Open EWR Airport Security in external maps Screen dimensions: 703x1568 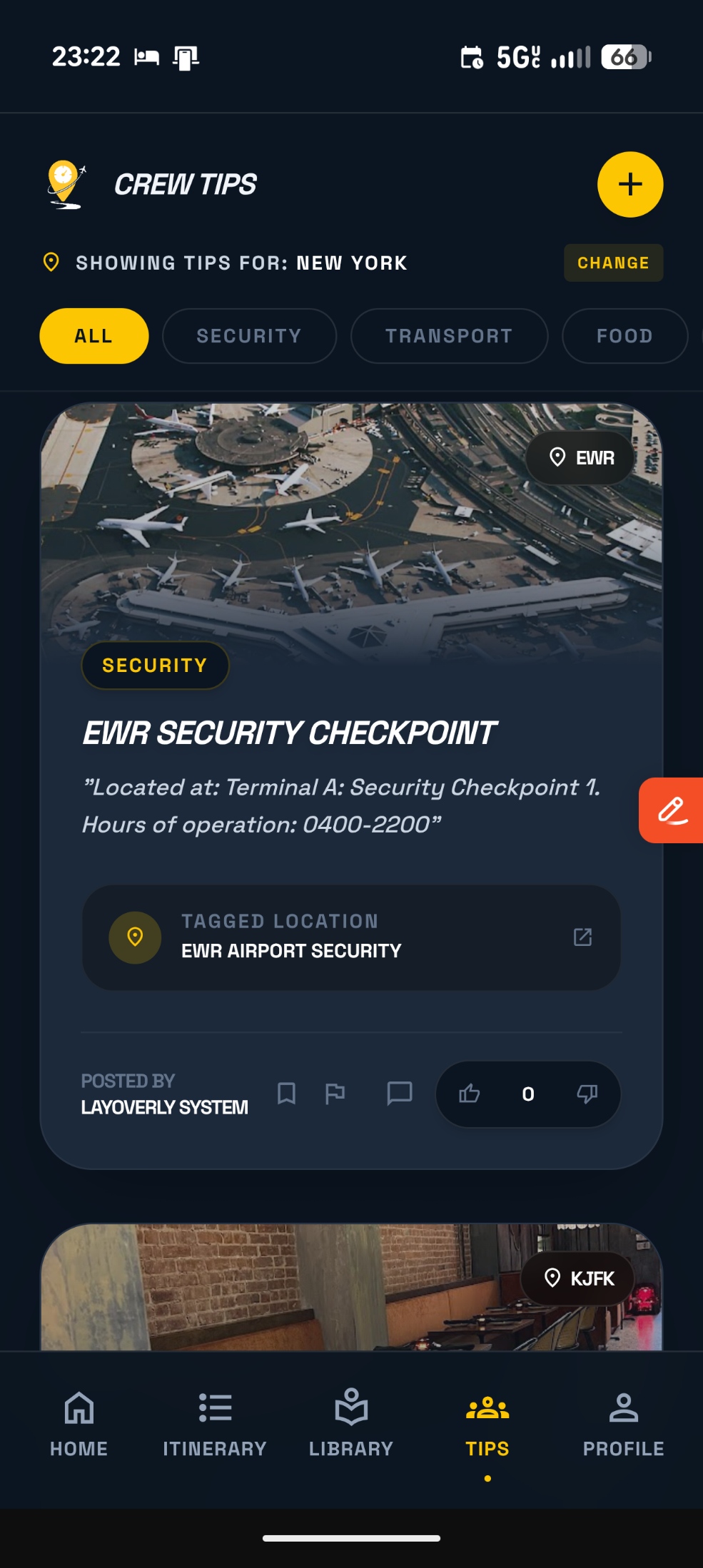click(x=583, y=937)
